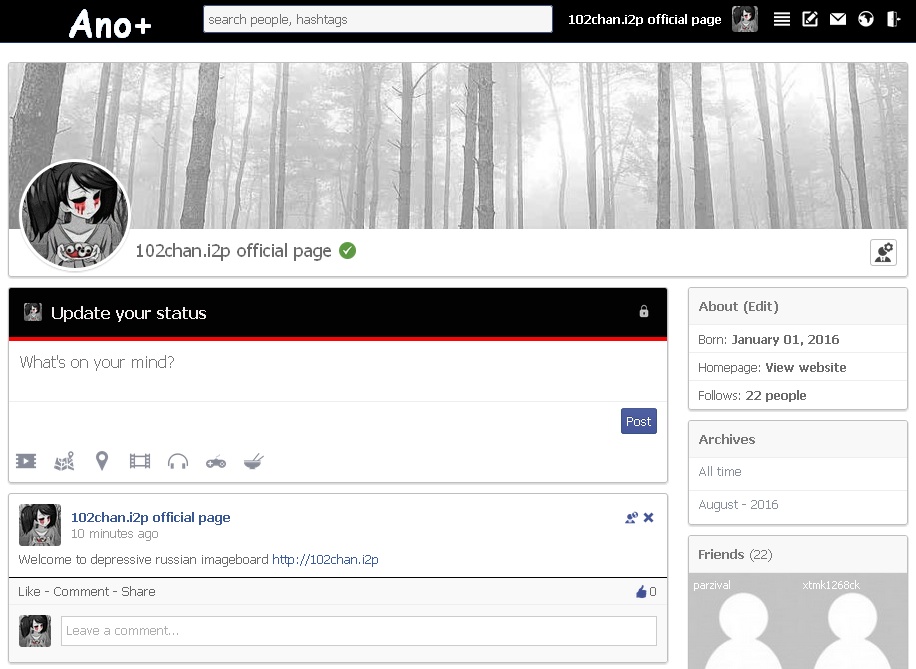The image size is (916, 669).
Task: Open the 102chan.i2p official page name in top bar
Action: [x=644, y=19]
